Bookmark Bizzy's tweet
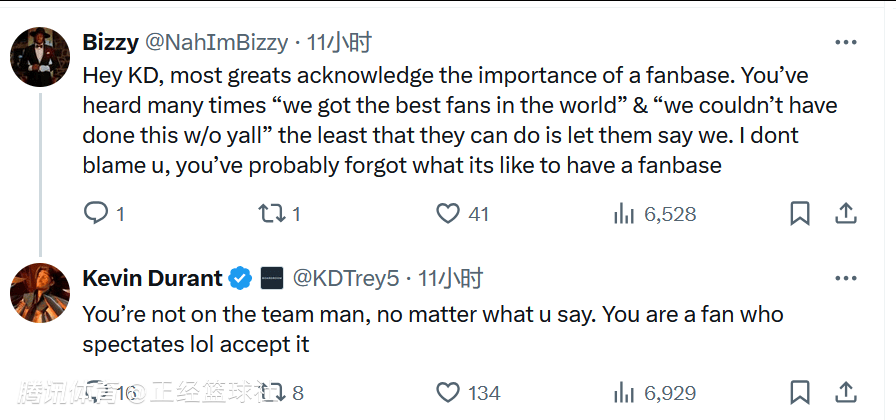This screenshot has height=420, width=896. coord(800,213)
